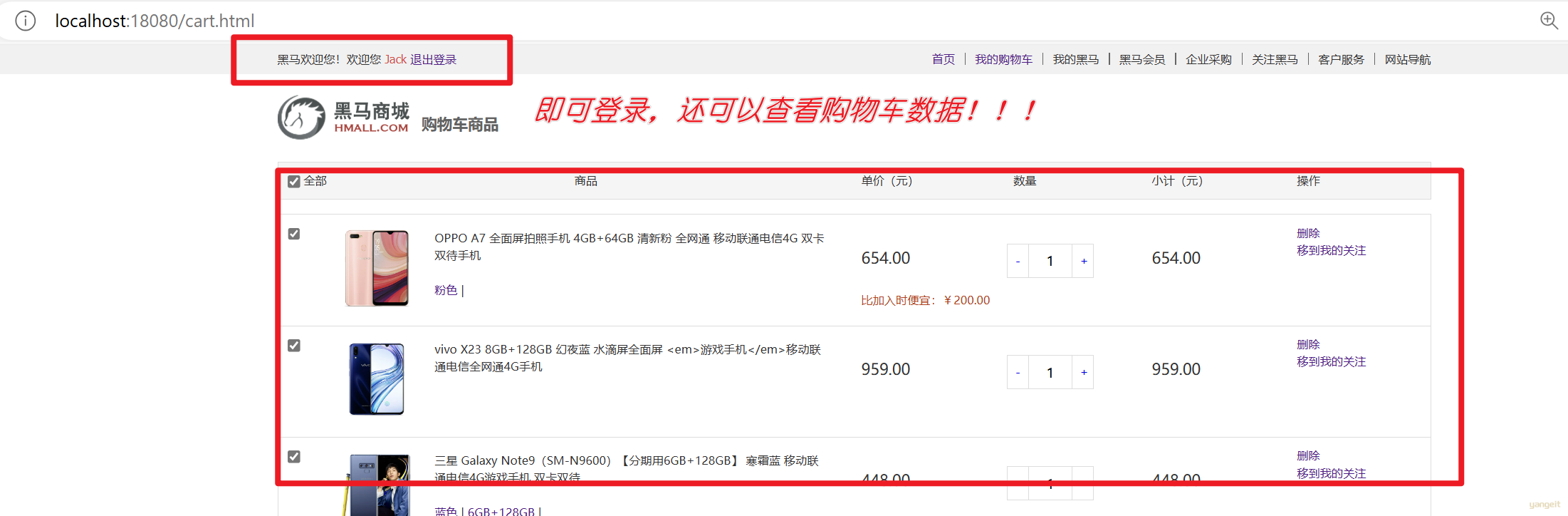The width and height of the screenshot is (1568, 516).
Task: Increase OPPO A7 quantity with plus button
Action: click(x=1083, y=261)
